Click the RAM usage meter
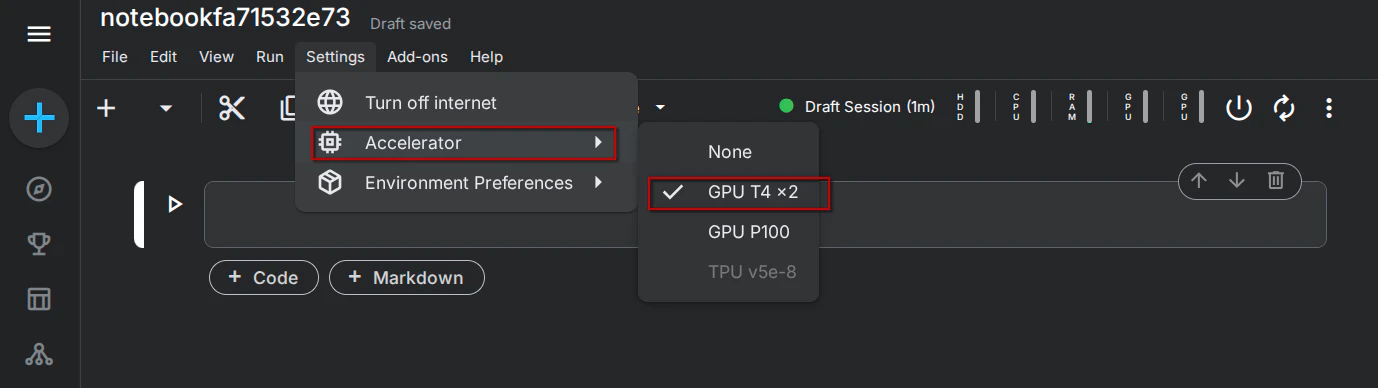 [1079, 107]
